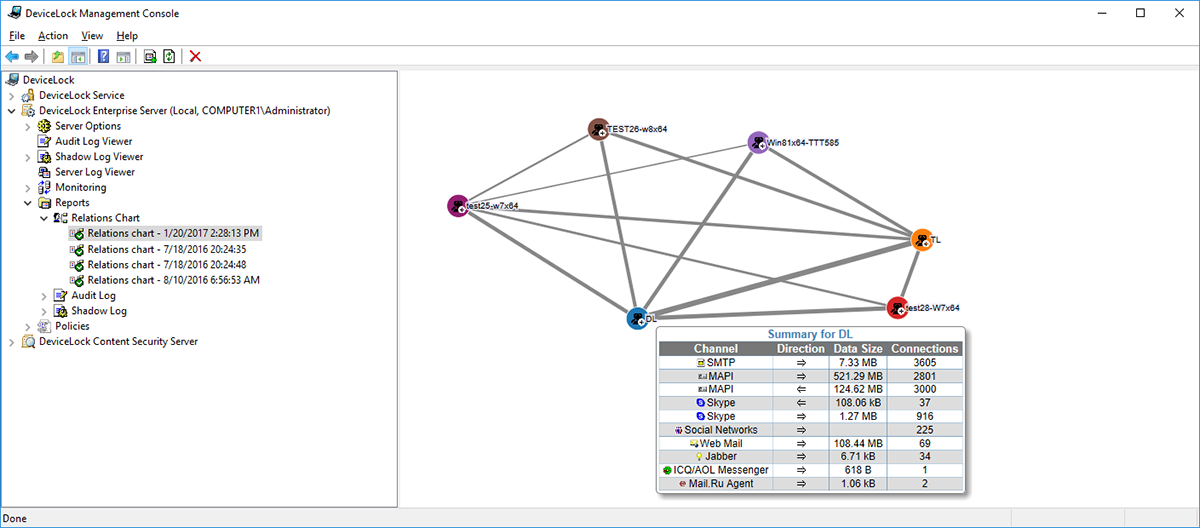
Task: Click the Data Size column header
Action: click(x=858, y=349)
